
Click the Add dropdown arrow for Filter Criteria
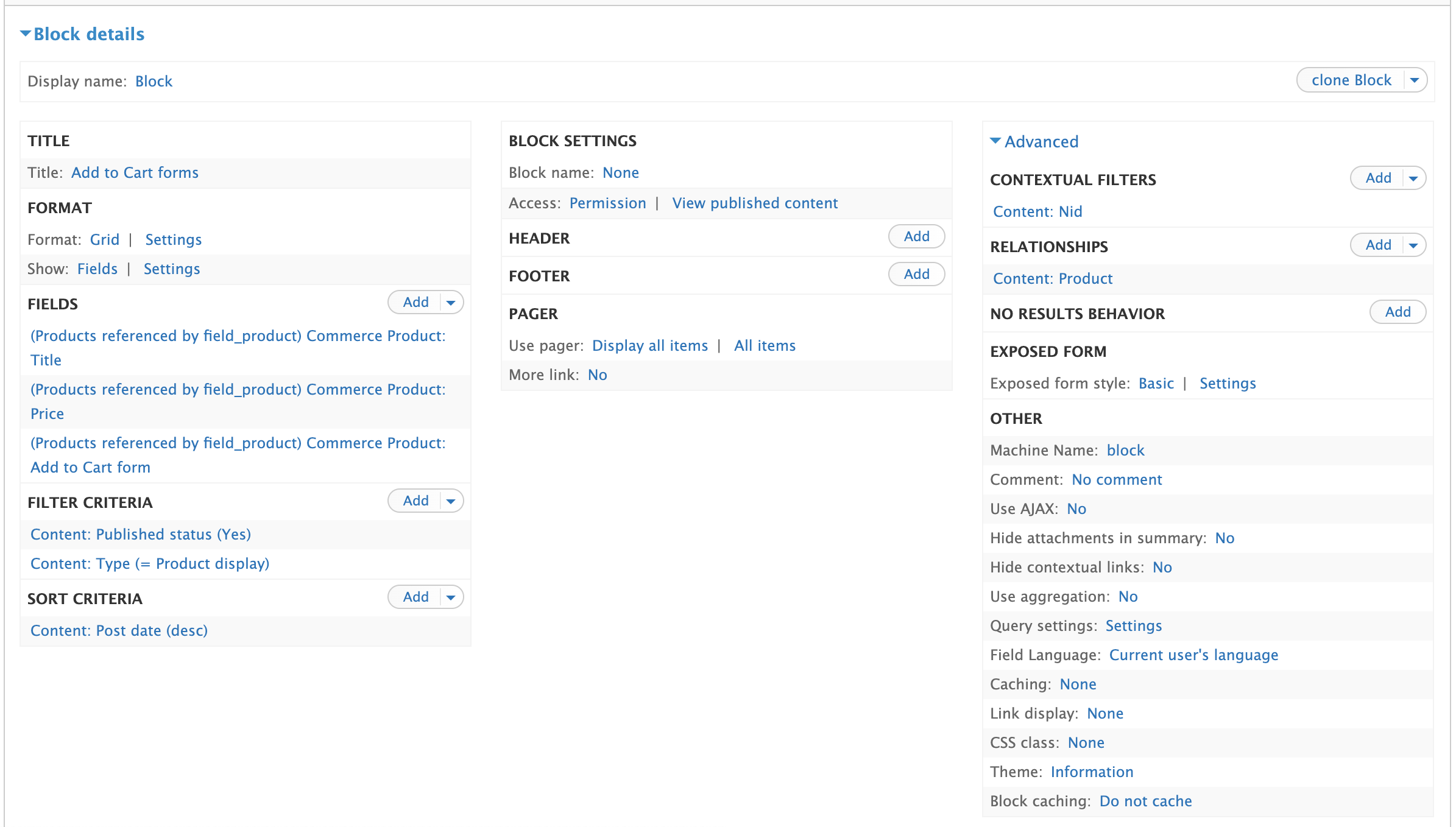pos(452,500)
